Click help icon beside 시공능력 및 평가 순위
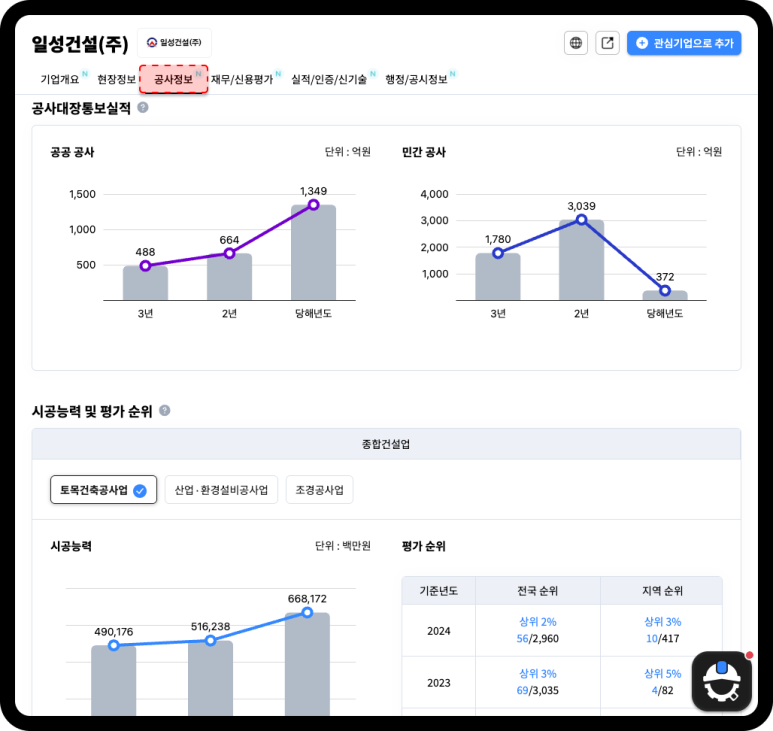The height and width of the screenshot is (731, 773). point(165,411)
